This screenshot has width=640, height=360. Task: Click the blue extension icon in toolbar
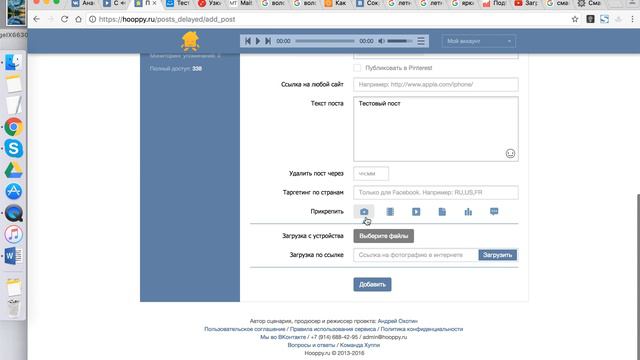[604, 19]
